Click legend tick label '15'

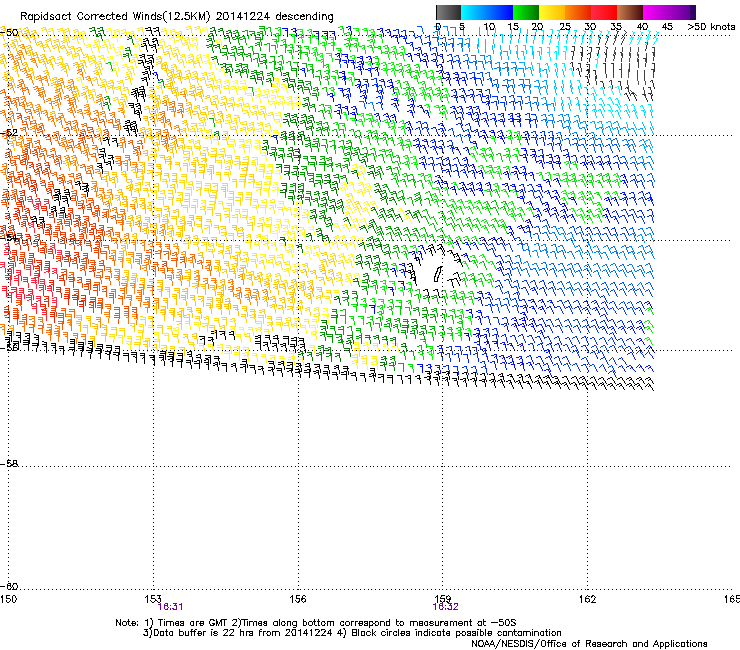coord(513,27)
